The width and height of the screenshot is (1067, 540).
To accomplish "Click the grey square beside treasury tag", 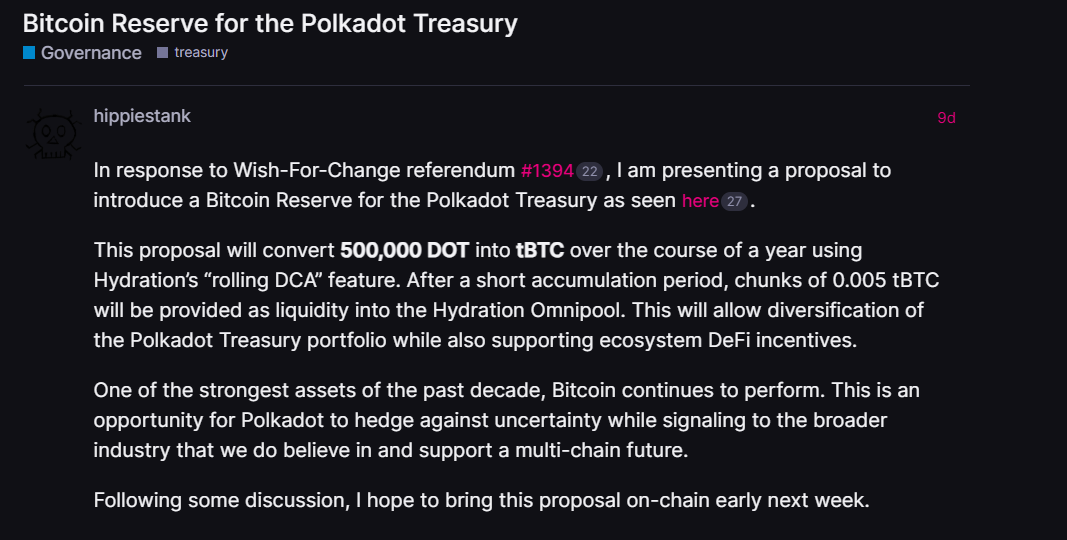I will coord(162,52).
